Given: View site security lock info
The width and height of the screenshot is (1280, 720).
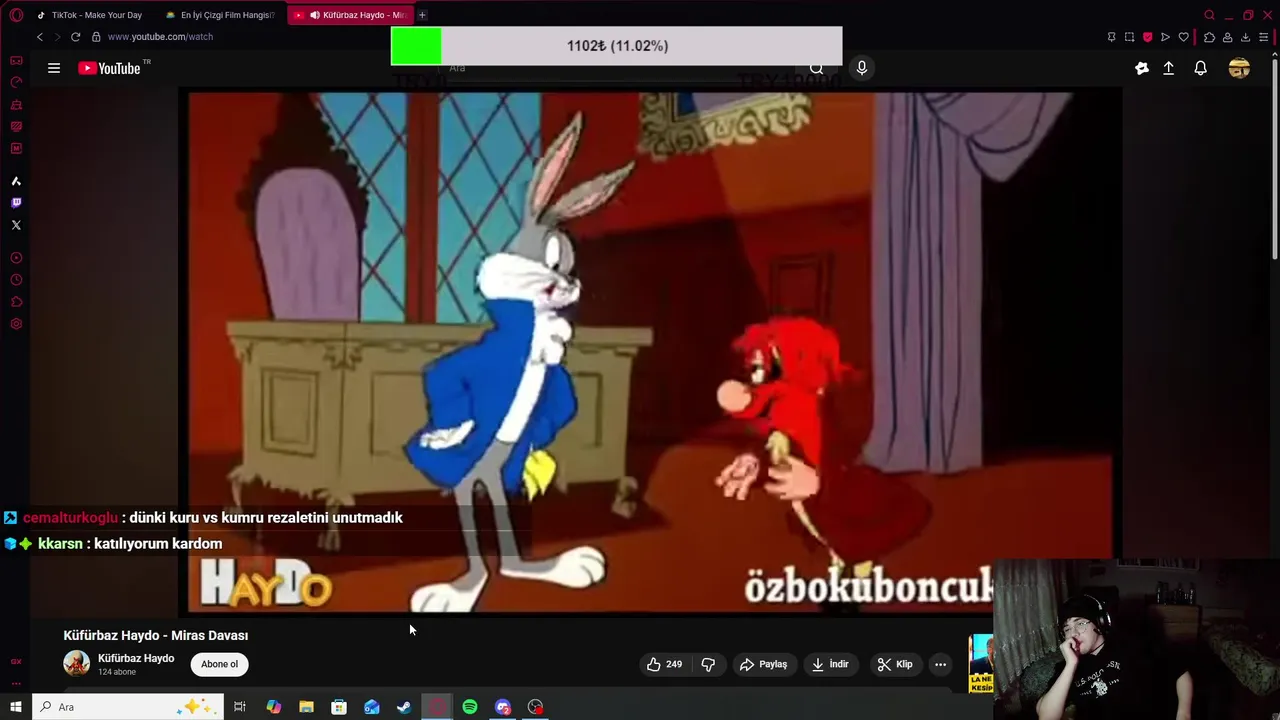Looking at the screenshot, I should point(96,37).
